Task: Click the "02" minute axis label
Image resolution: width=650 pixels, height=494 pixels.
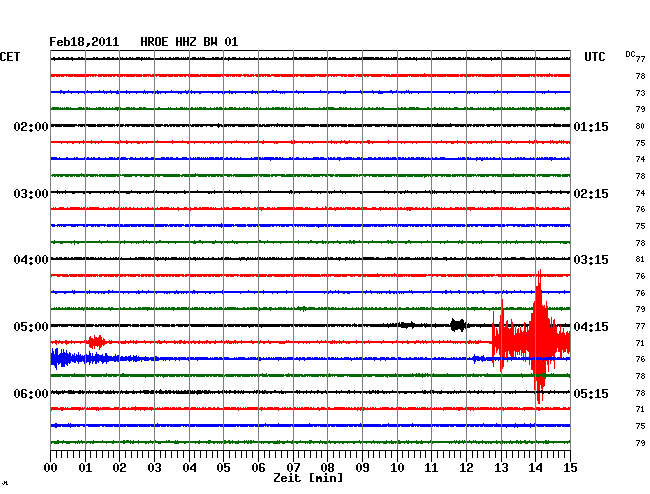Action: (119, 467)
